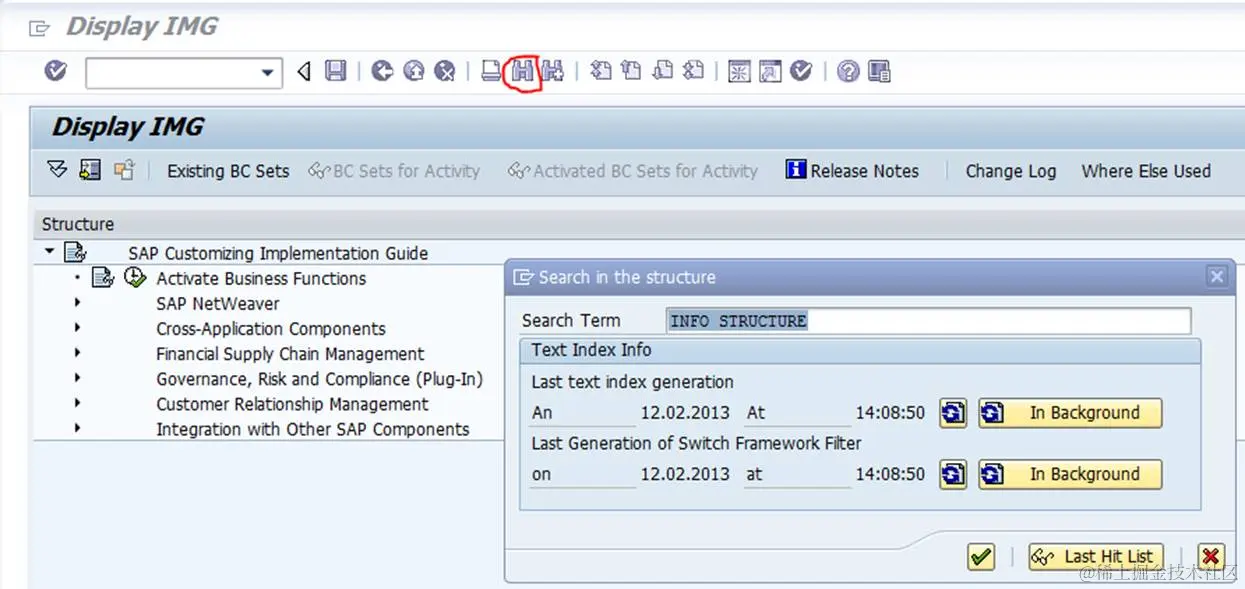The height and width of the screenshot is (589, 1245).
Task: Open the title bar menu icon beside Display IMG
Action: tap(40, 28)
